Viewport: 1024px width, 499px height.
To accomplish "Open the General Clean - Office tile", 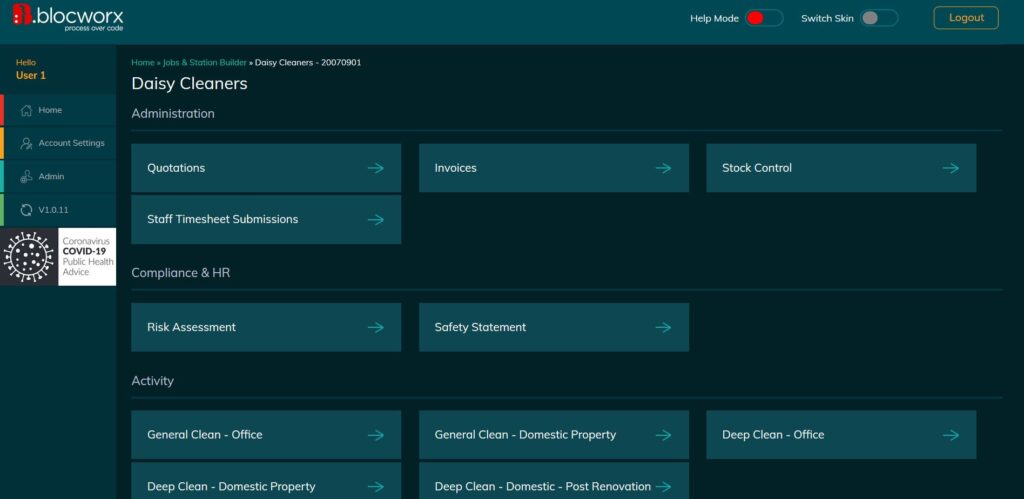I will [x=266, y=435].
